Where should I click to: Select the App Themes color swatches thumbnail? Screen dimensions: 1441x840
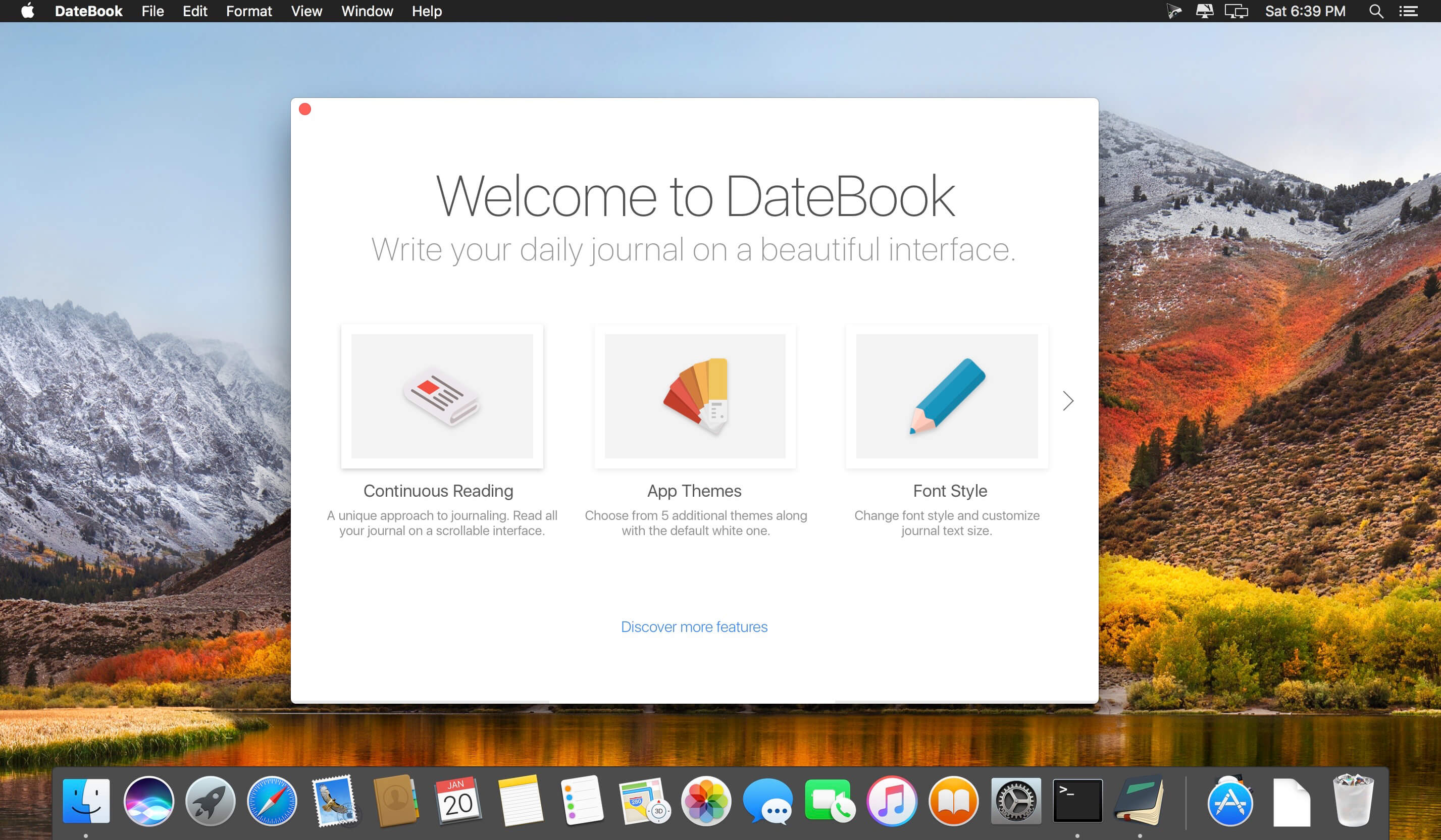point(695,396)
